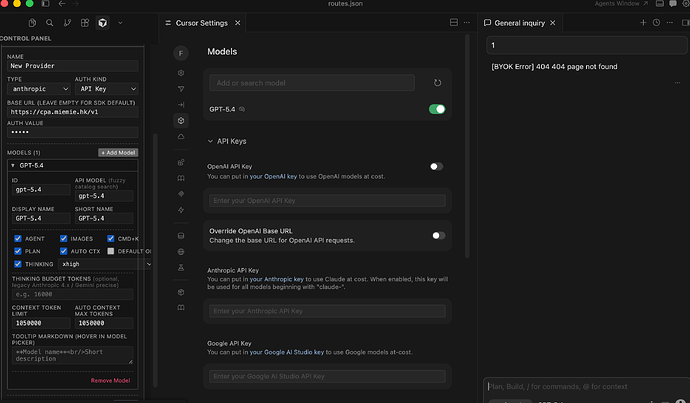Screen dimensions: 690x403
Task: Open the source control branch icon
Action: (67, 23)
